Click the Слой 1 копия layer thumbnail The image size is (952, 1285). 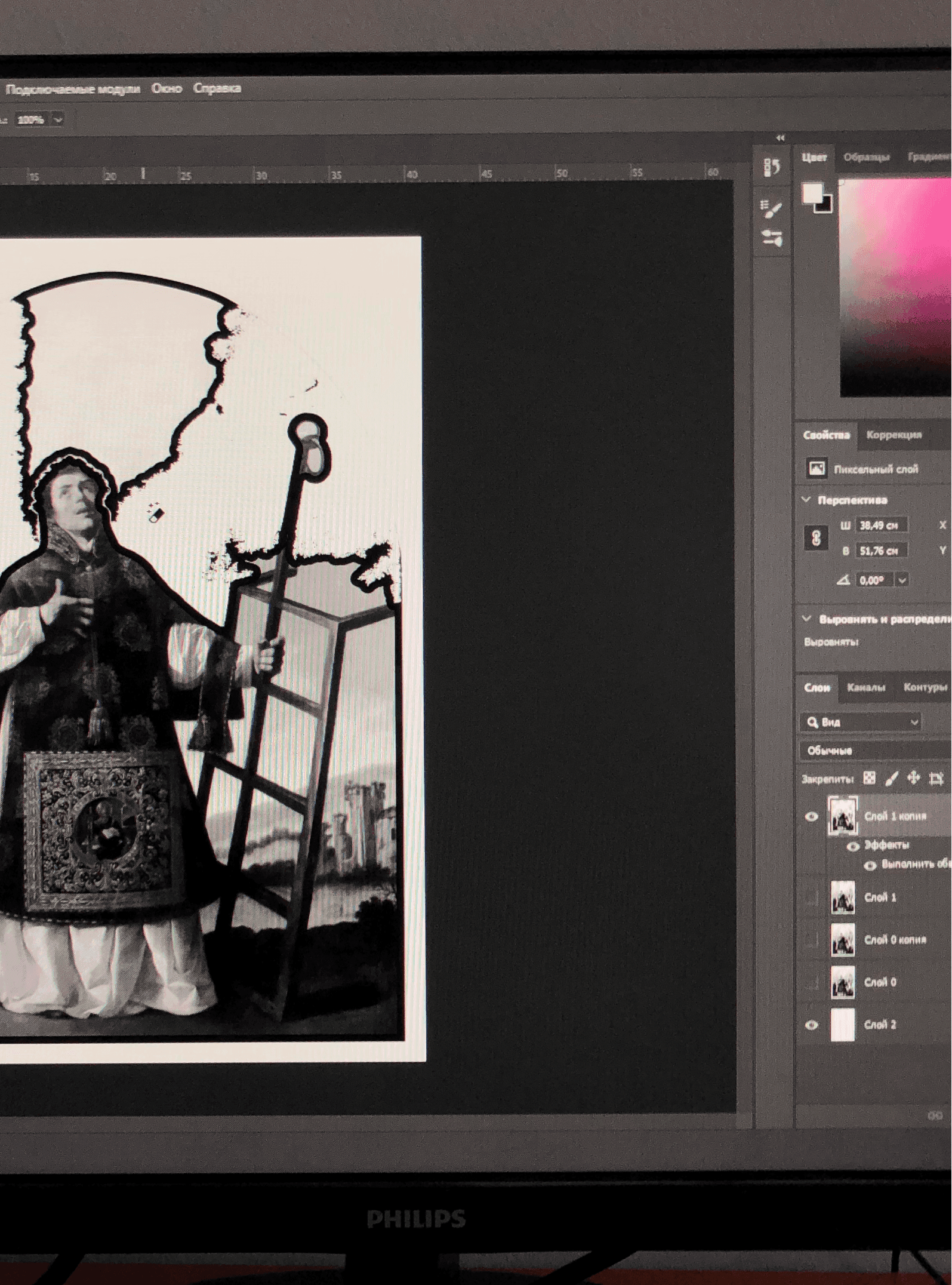tap(842, 816)
